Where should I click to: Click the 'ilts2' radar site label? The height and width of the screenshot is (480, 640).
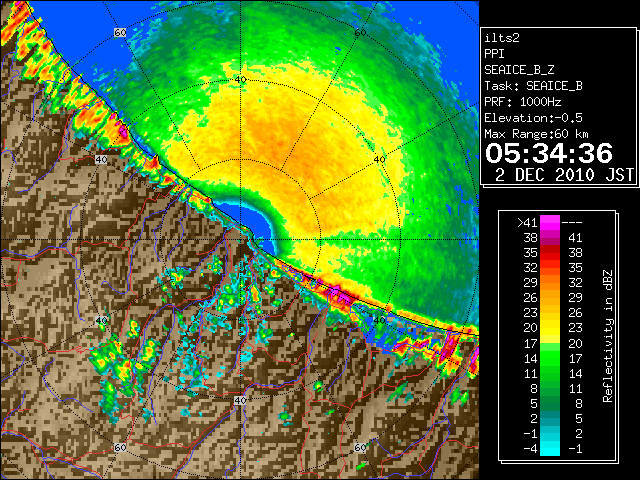coord(502,38)
